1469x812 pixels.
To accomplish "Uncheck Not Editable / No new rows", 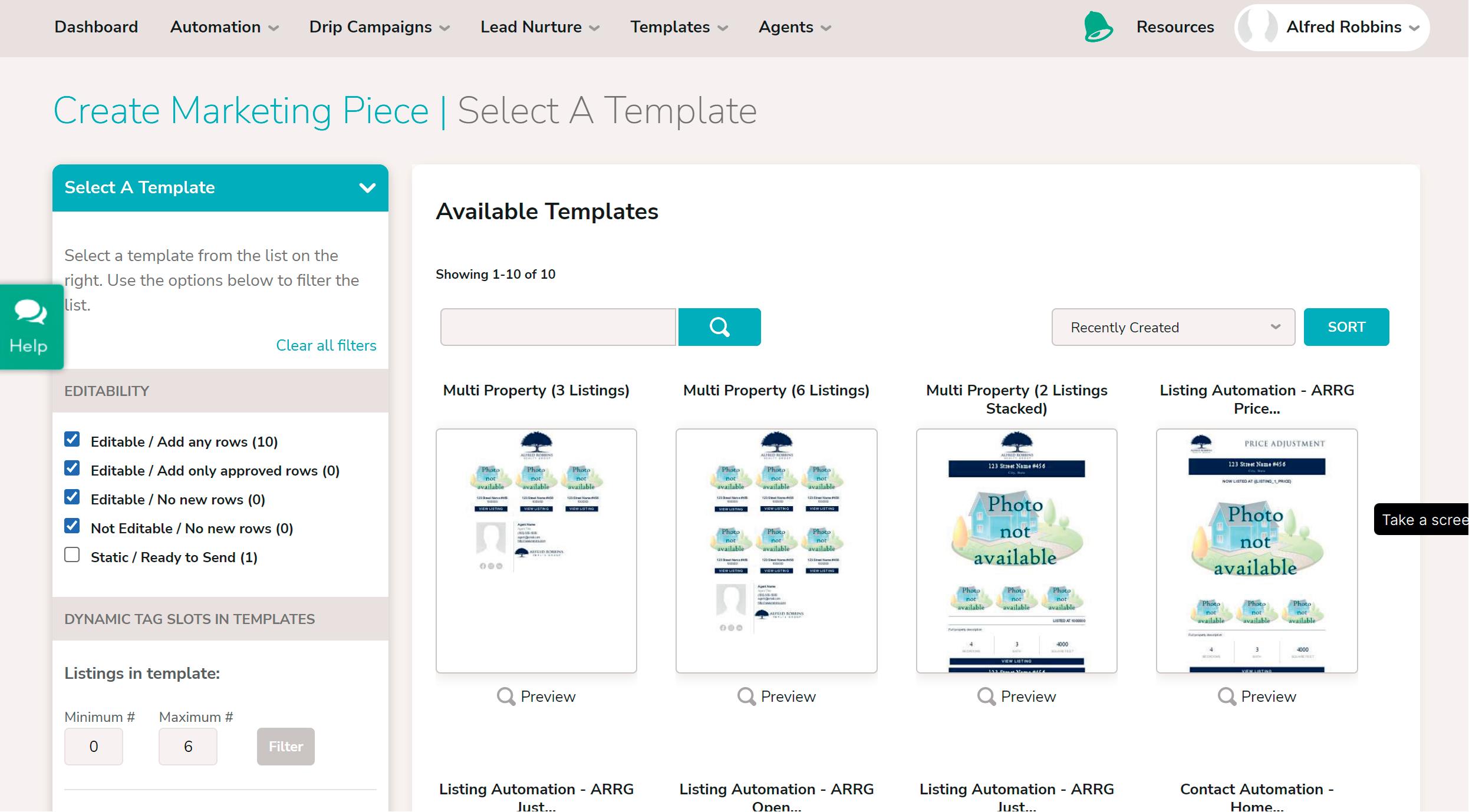I will point(72,526).
